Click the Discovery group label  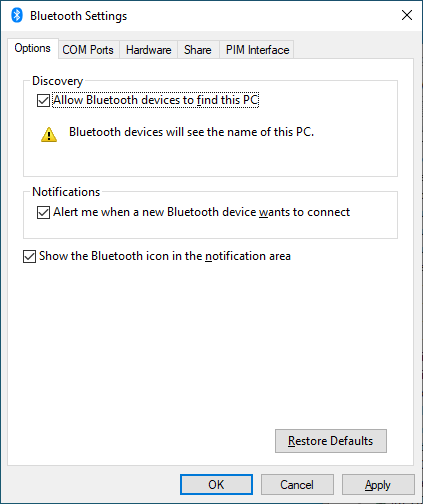pos(57,81)
